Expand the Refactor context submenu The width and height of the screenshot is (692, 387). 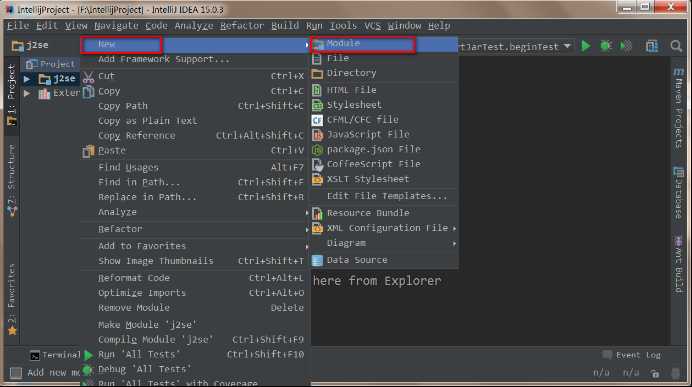point(306,229)
